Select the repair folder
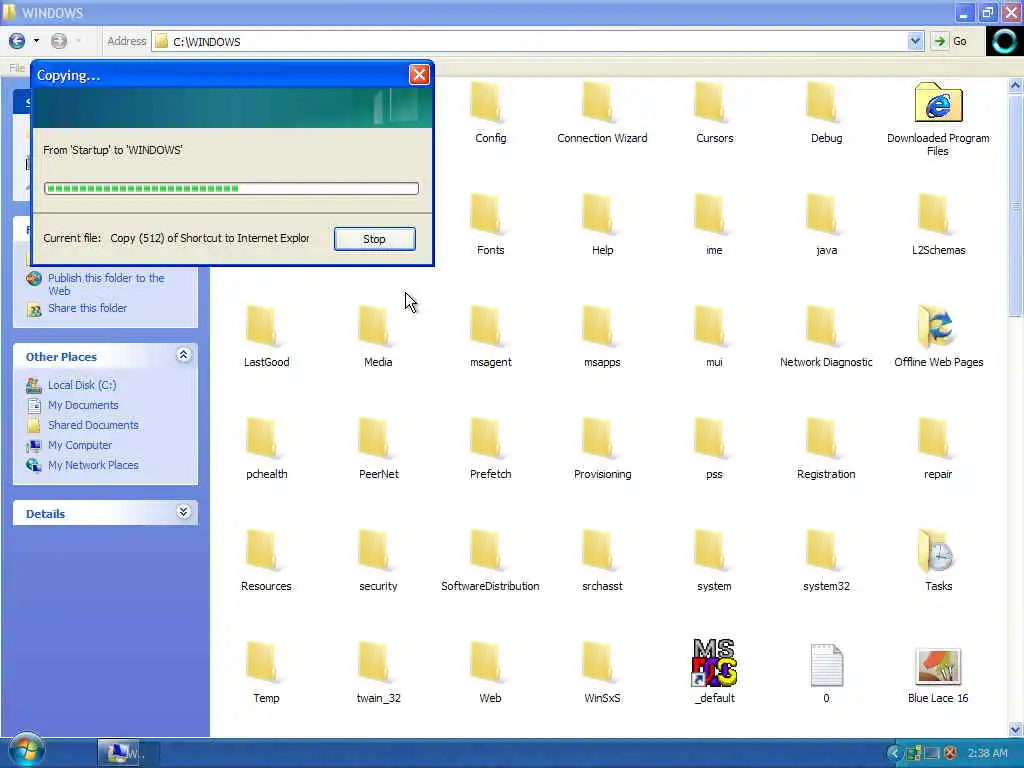This screenshot has width=1024, height=768. pos(938,448)
